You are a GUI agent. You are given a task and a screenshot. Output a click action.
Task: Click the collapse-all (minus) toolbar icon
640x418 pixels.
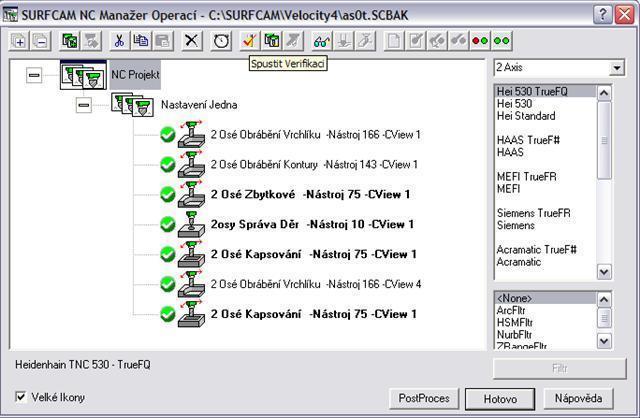coord(40,41)
